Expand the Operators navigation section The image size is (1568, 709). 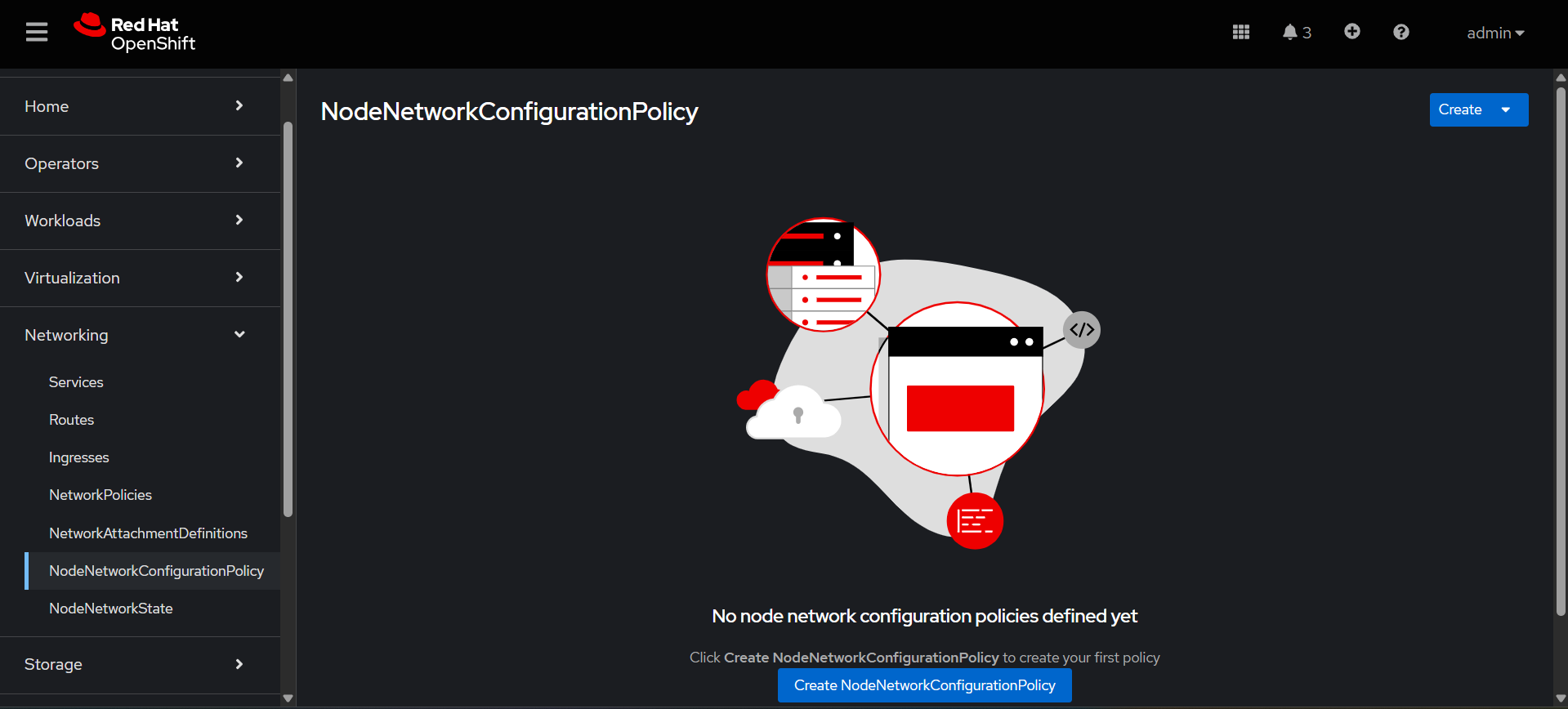point(135,163)
